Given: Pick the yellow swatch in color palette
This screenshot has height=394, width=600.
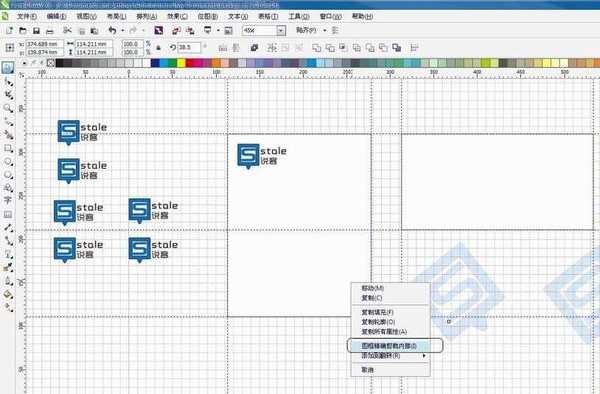Looking at the screenshot, I should [181, 63].
